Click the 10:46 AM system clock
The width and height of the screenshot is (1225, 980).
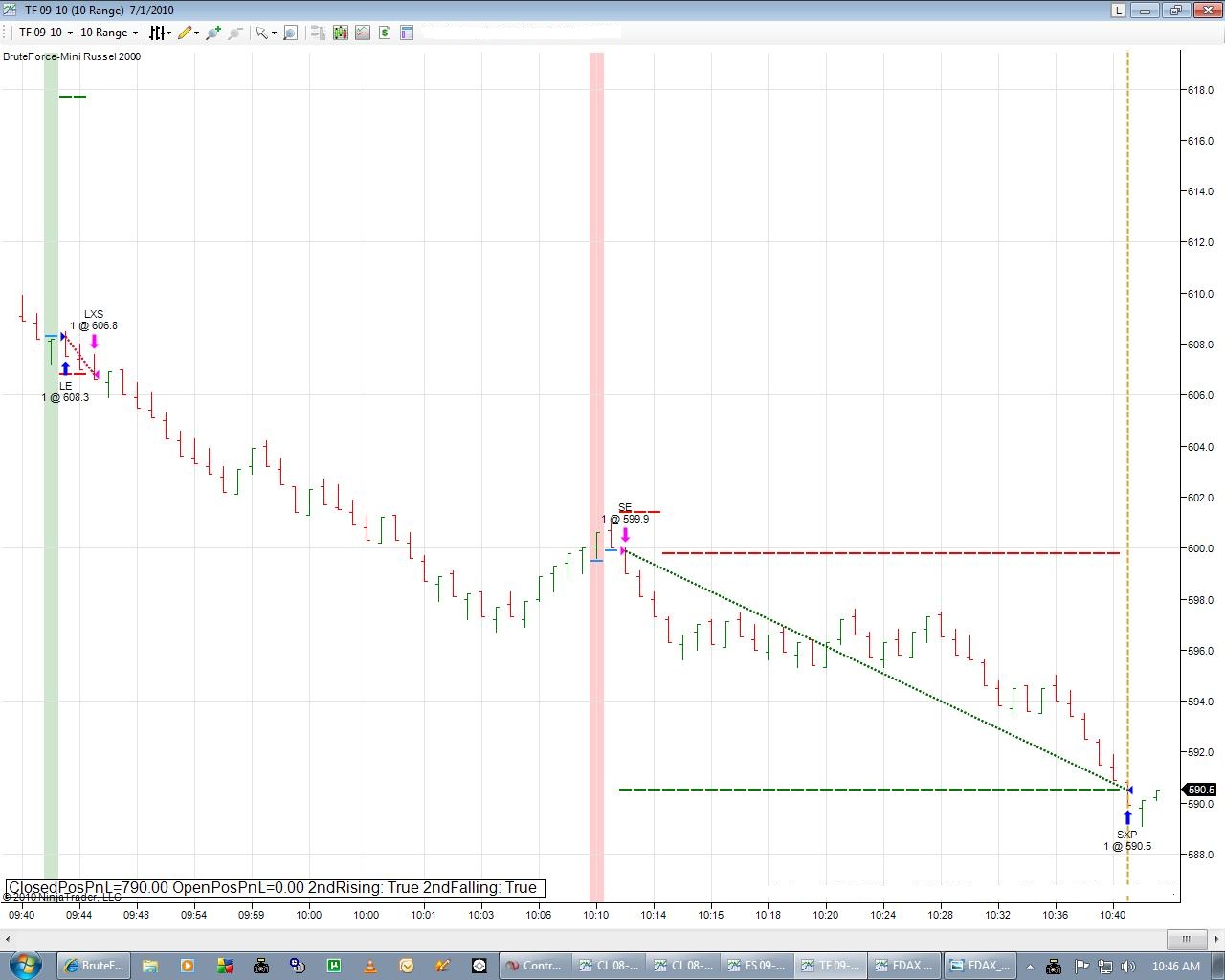click(x=1176, y=966)
